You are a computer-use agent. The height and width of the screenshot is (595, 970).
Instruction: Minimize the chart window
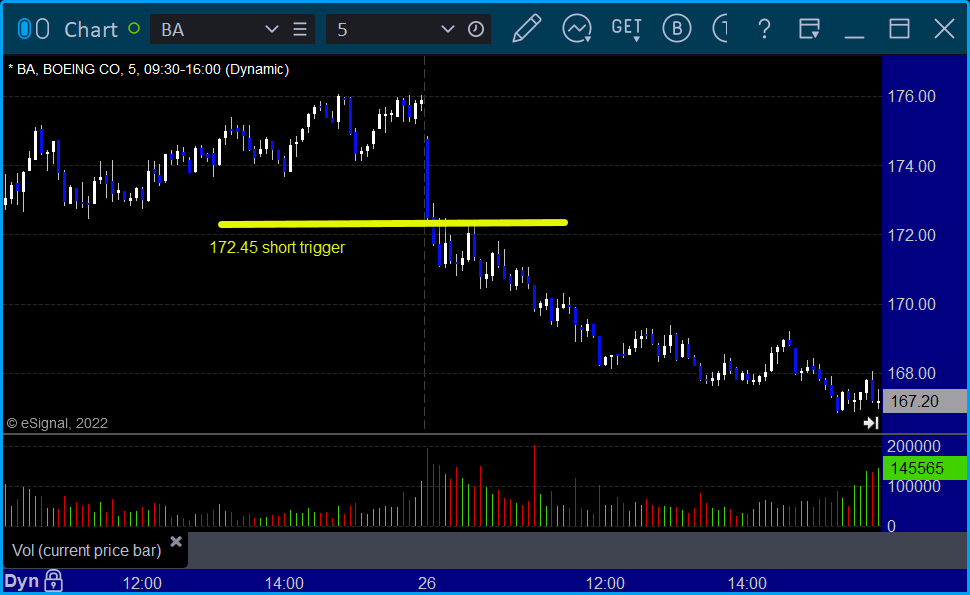point(854,36)
